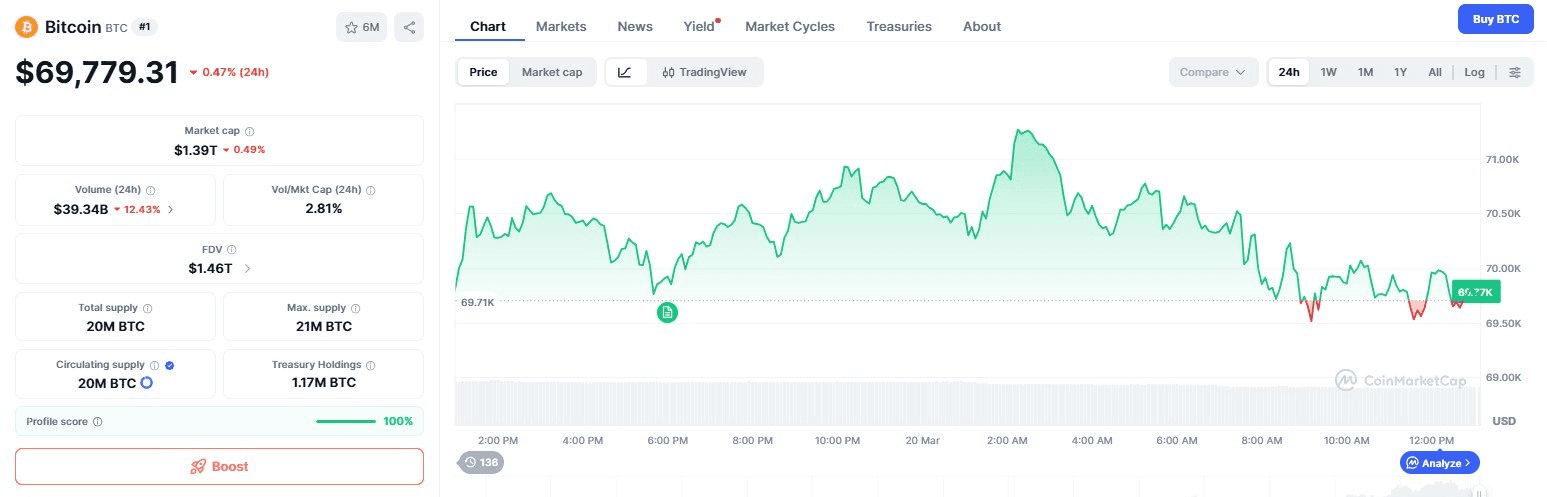Click the line chart type icon
The width and height of the screenshot is (1547, 497).
(625, 72)
